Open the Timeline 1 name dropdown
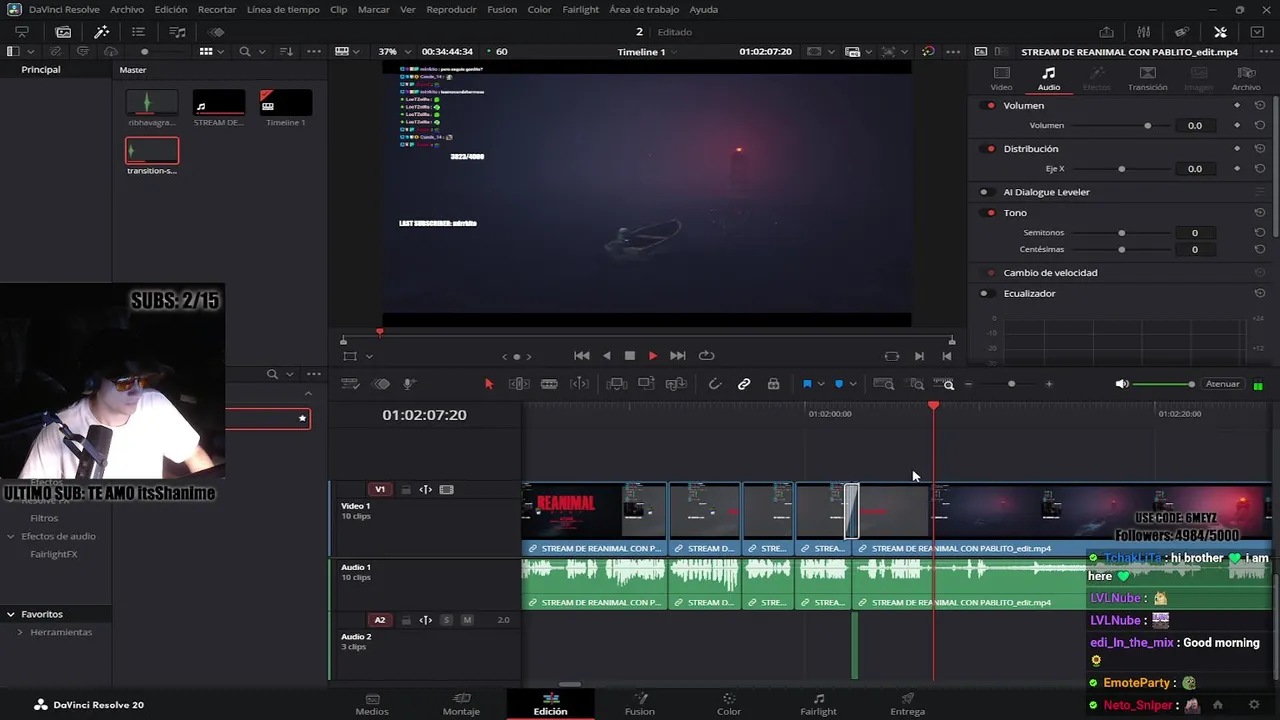 [648, 52]
